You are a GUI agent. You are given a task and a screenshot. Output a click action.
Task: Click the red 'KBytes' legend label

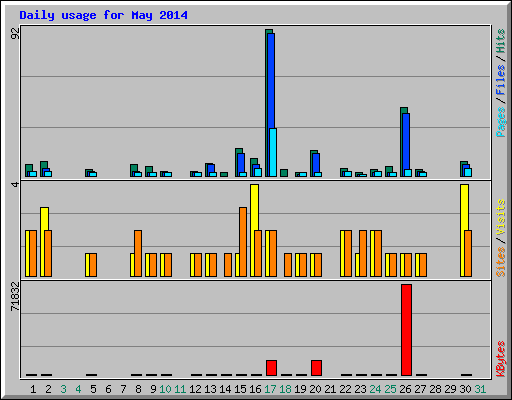[500, 359]
